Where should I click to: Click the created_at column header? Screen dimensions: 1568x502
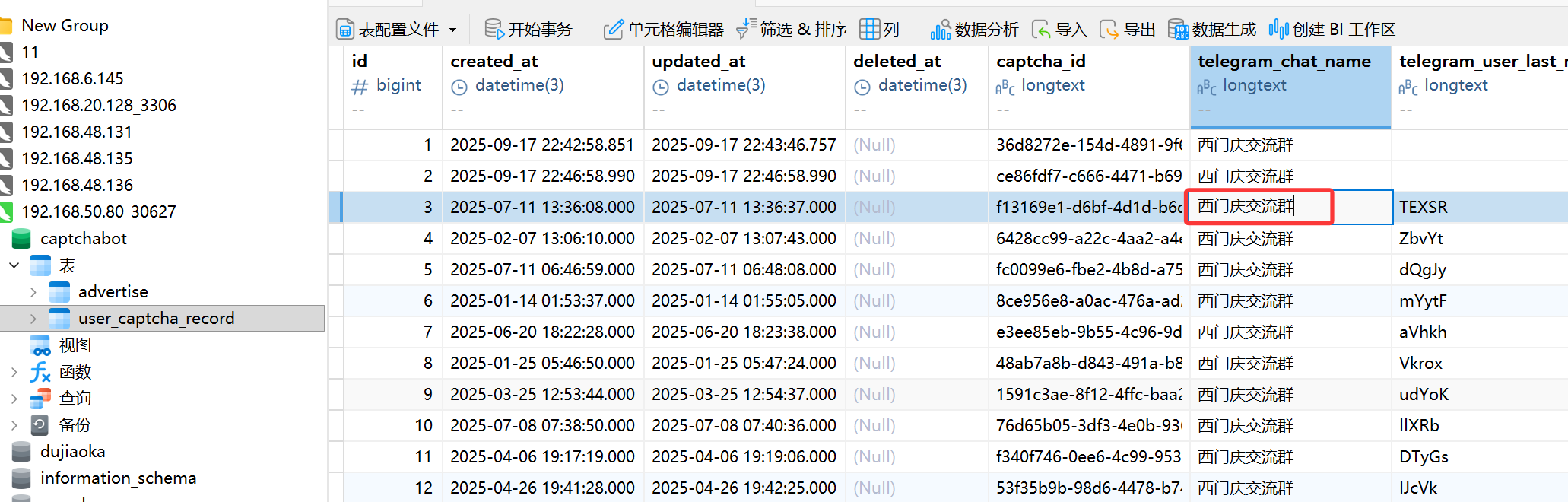(x=542, y=86)
